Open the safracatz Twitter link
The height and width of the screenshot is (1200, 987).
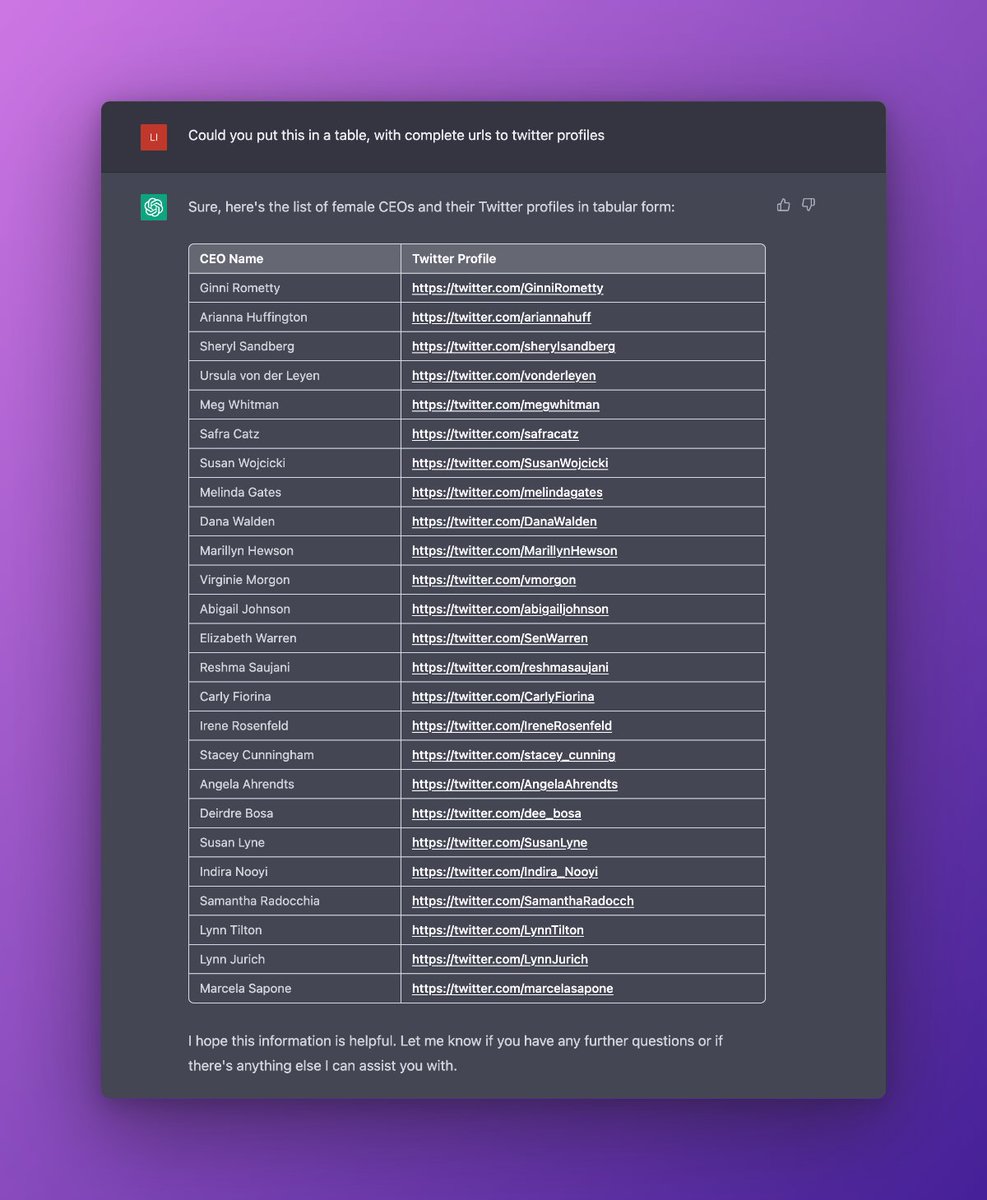pos(495,434)
